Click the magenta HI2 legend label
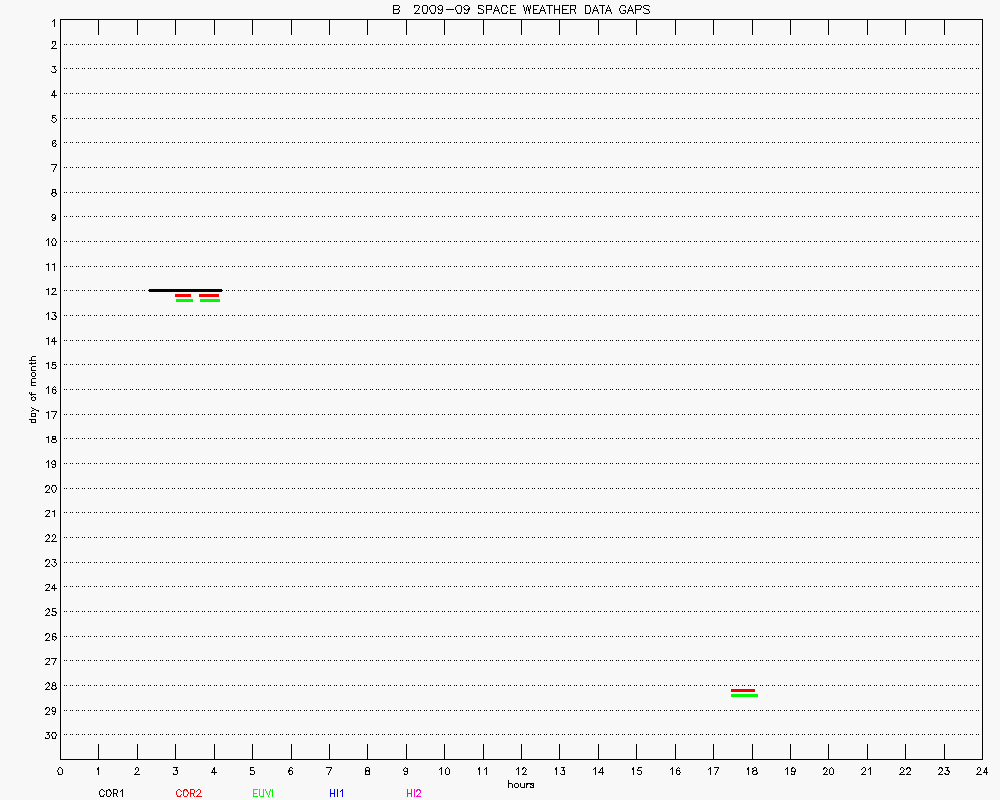Viewport: 1000px width, 800px height. coord(414,793)
